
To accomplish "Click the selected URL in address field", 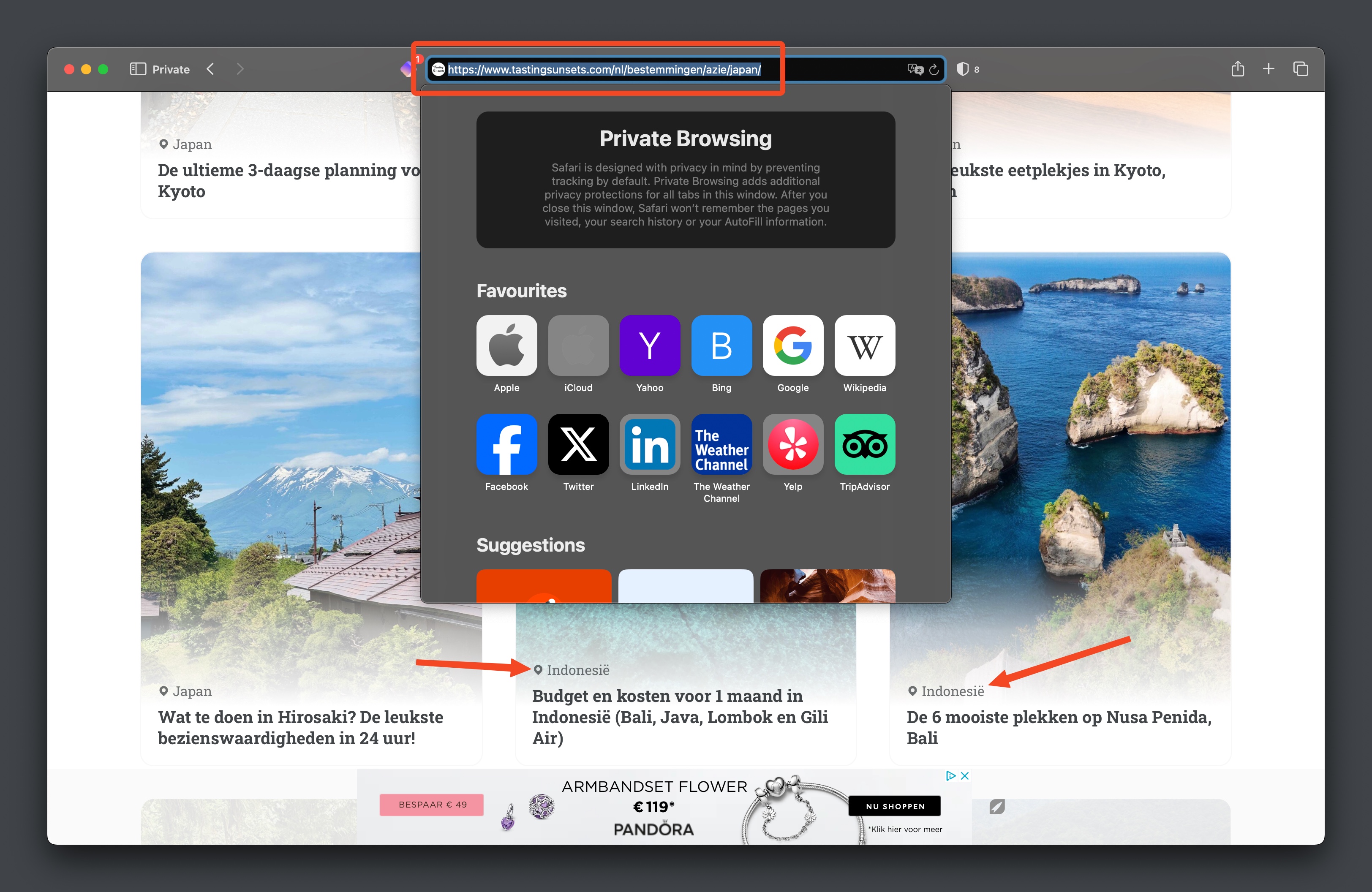I will tap(604, 70).
